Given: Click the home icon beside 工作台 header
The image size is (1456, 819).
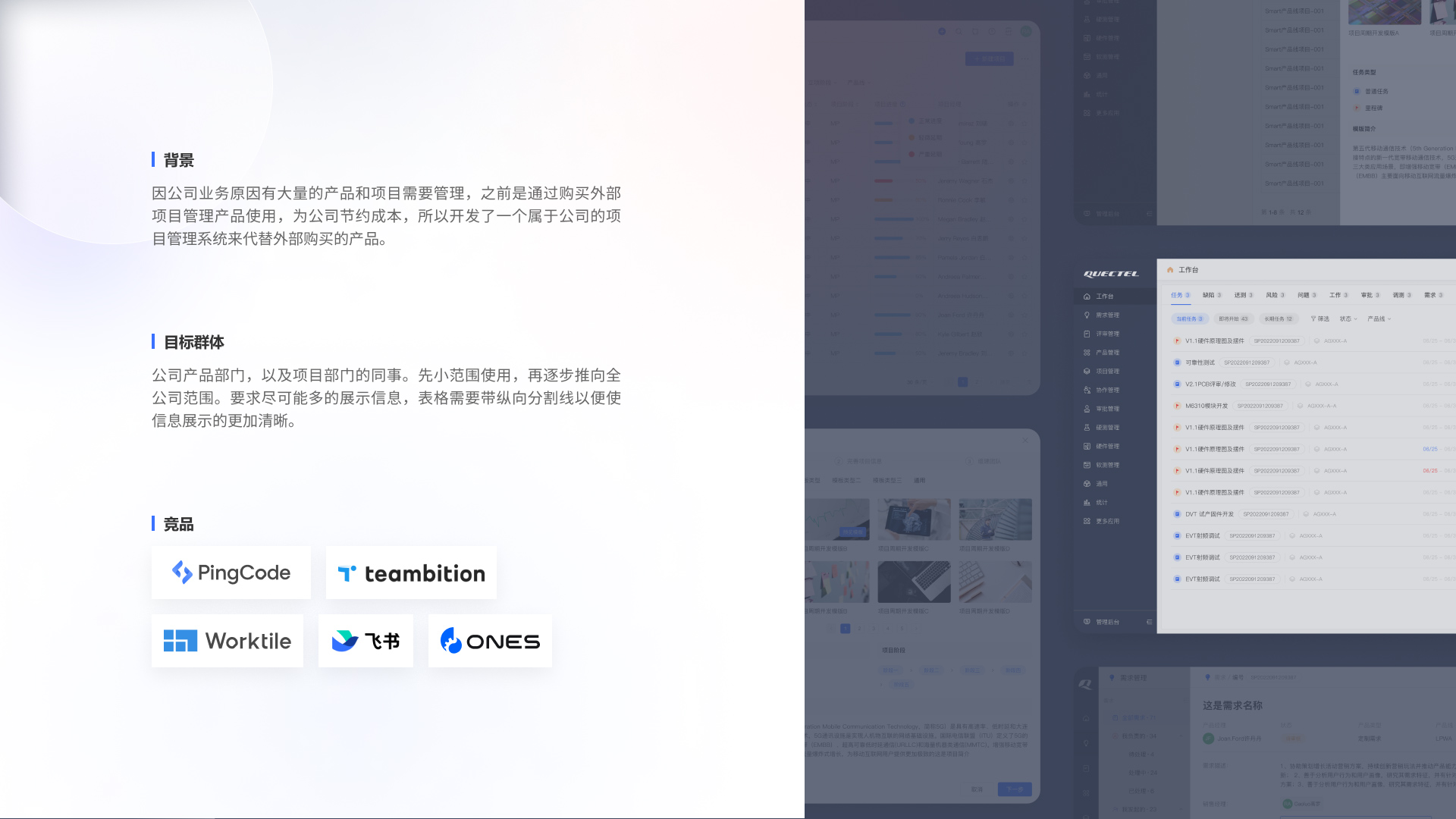Looking at the screenshot, I should 1170,270.
